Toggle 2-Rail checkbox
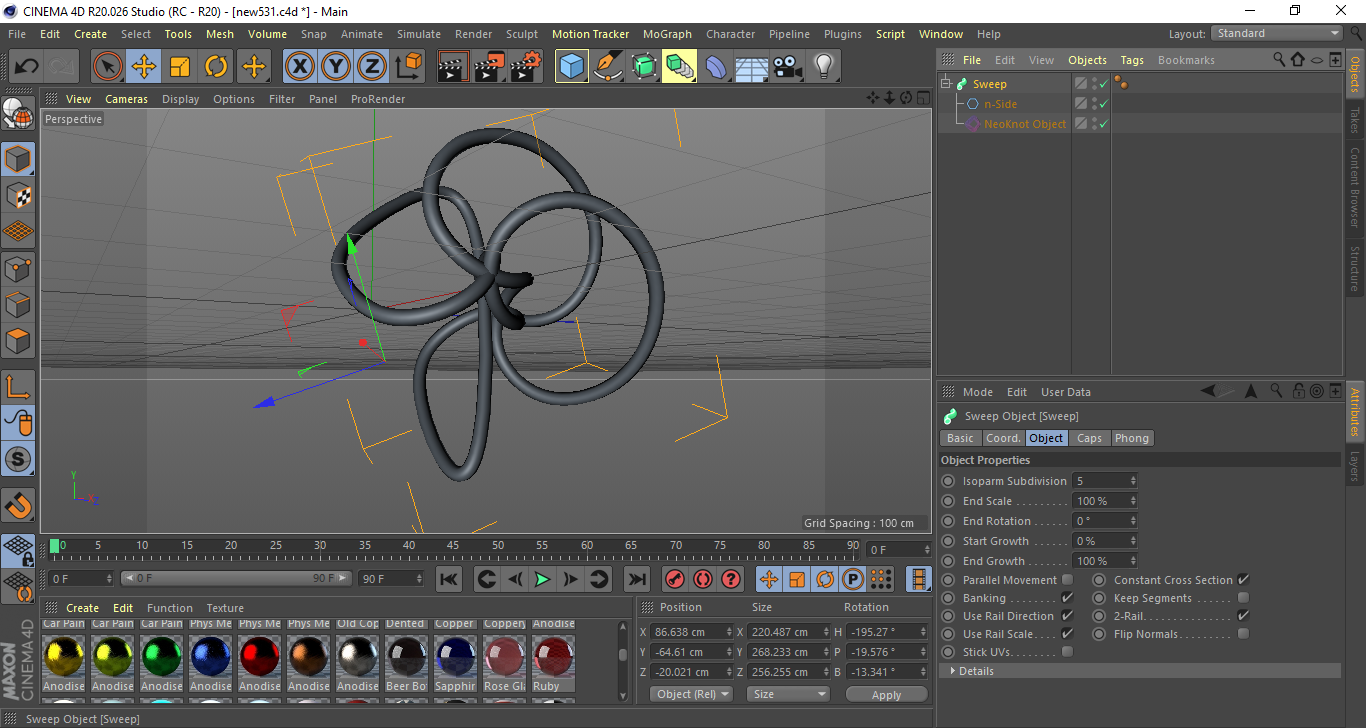The image size is (1366, 728). coord(1243,616)
